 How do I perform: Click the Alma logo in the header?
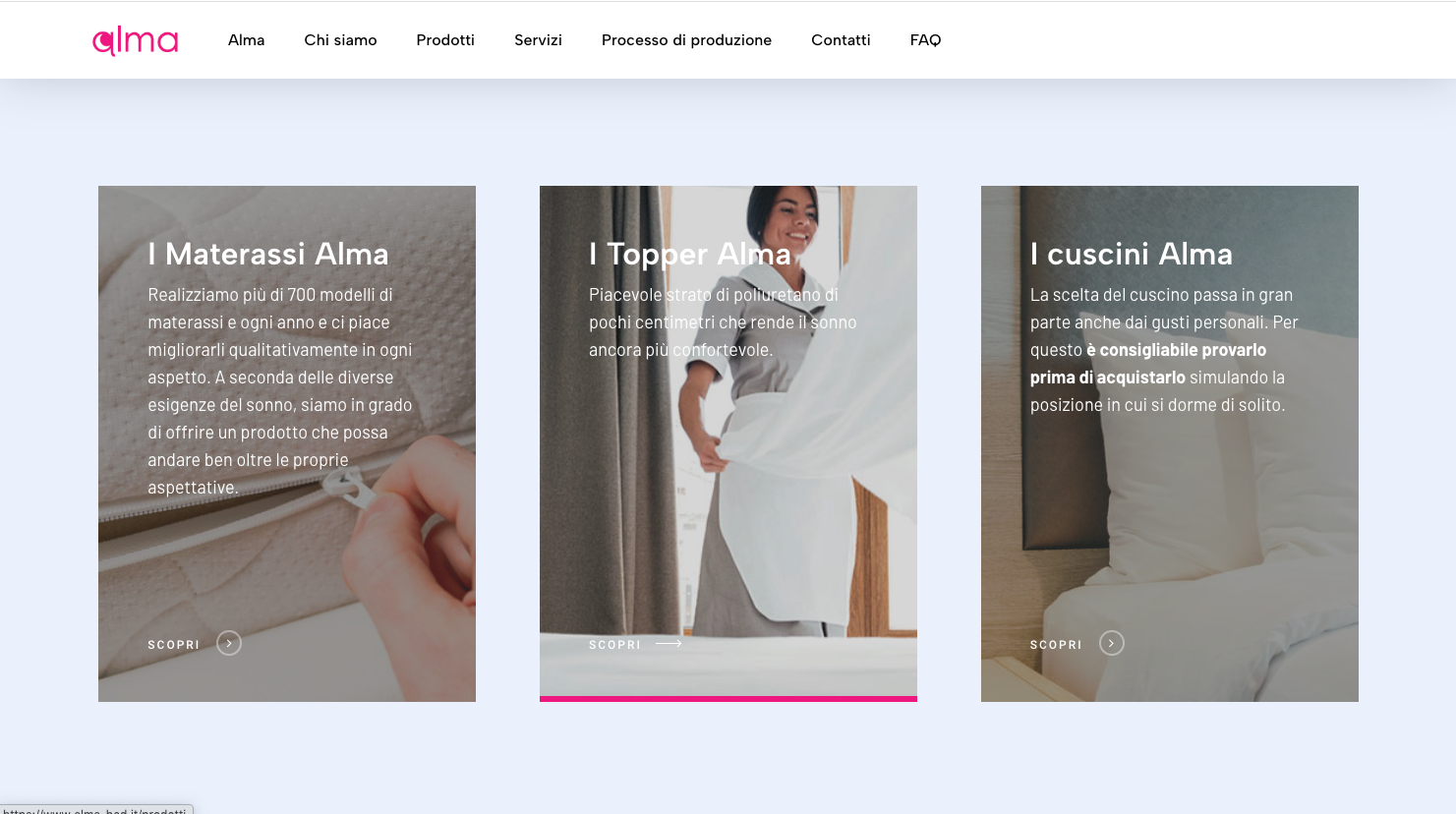tap(135, 40)
